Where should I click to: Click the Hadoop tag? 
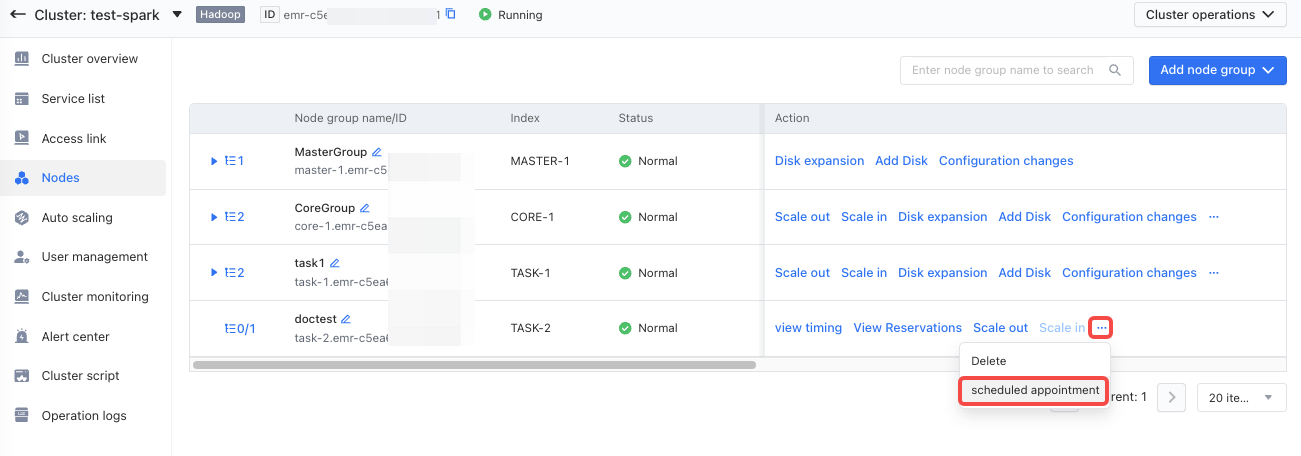220,15
